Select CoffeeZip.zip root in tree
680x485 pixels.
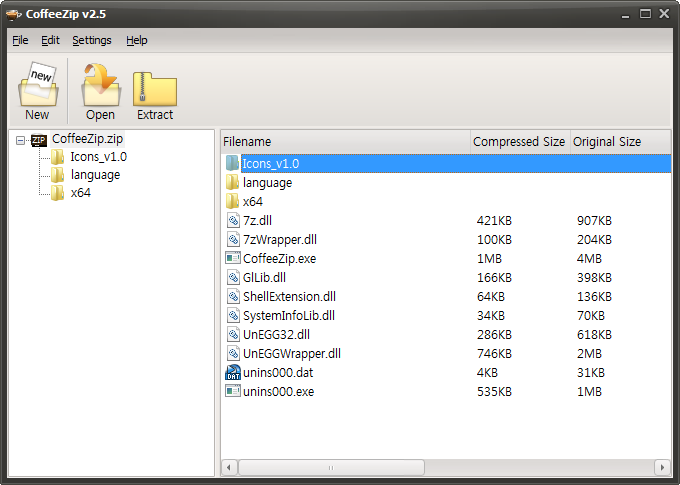pyautogui.click(x=88, y=139)
